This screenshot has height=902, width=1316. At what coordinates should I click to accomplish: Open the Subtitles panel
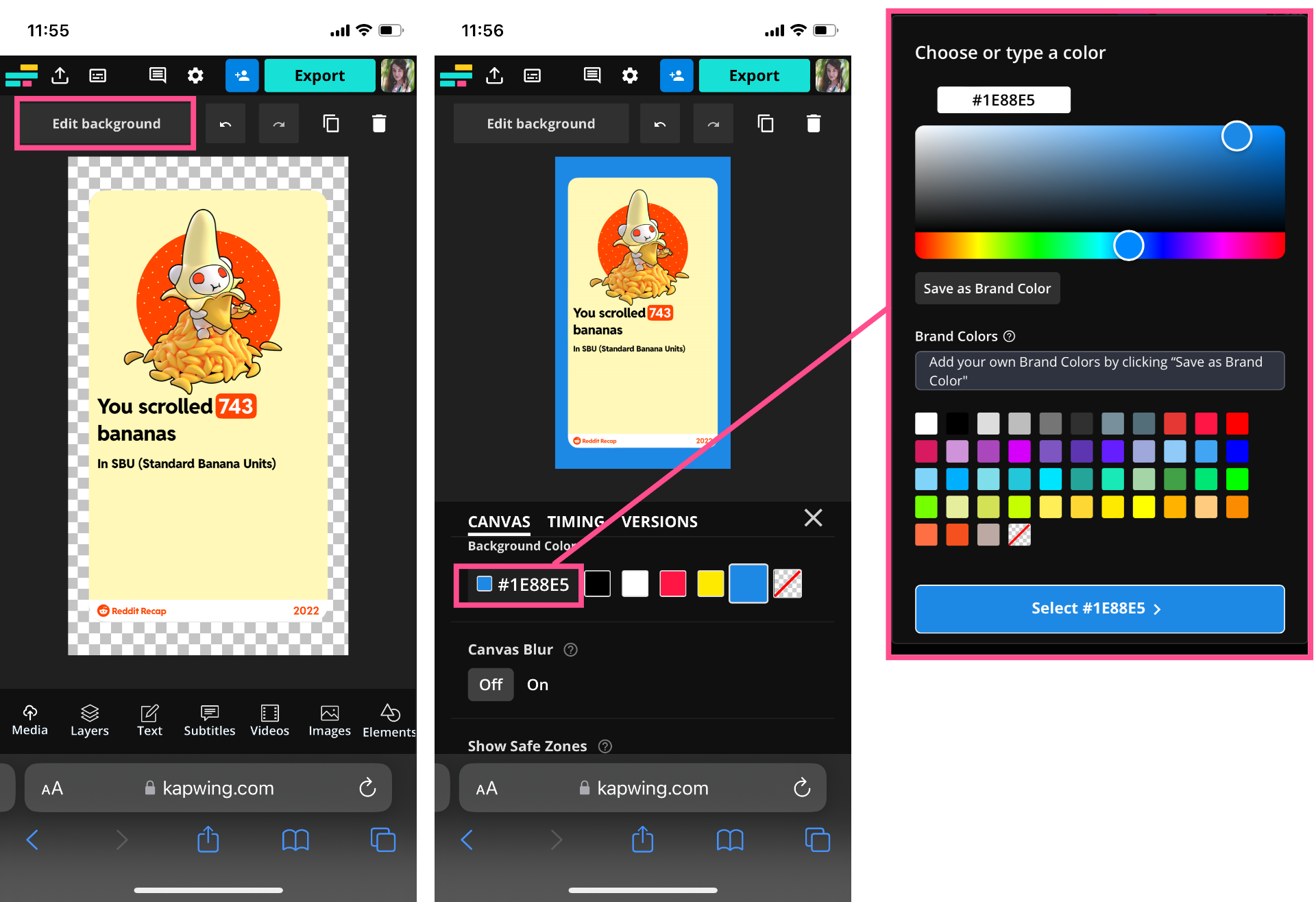(x=209, y=720)
